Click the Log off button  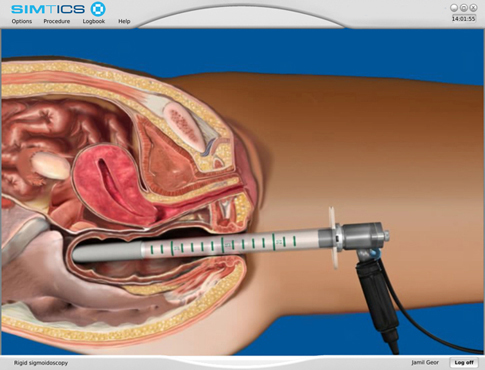coord(464,362)
